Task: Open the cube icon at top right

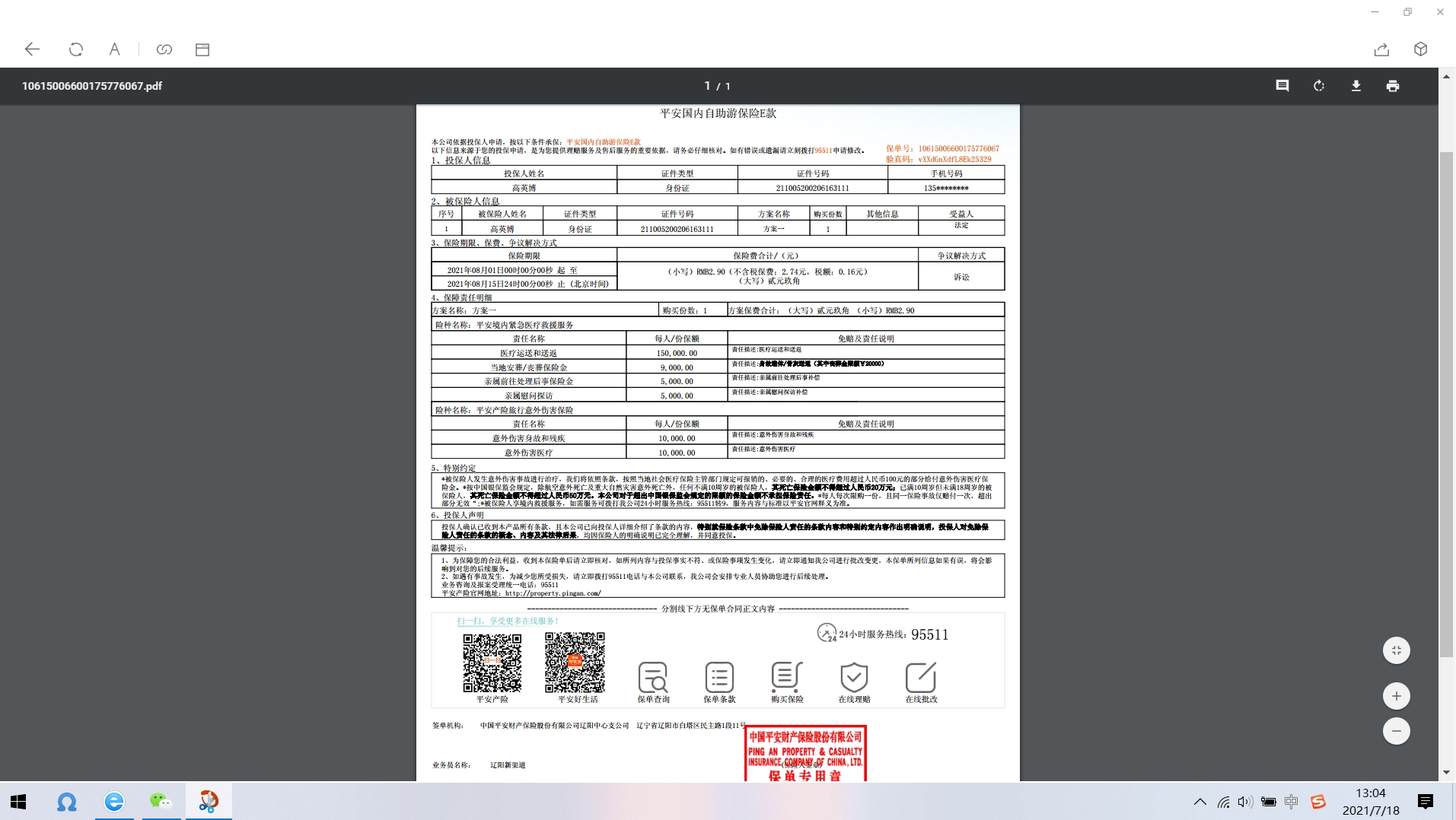Action: tap(1420, 49)
